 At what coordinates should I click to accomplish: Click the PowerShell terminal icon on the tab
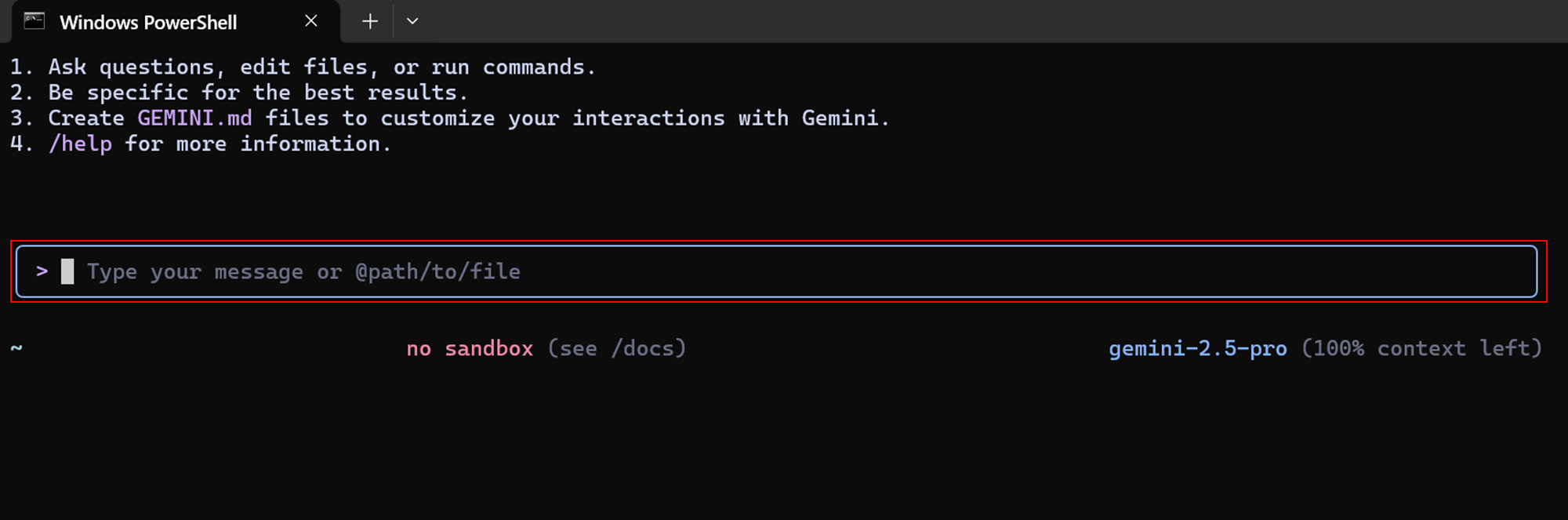[34, 21]
